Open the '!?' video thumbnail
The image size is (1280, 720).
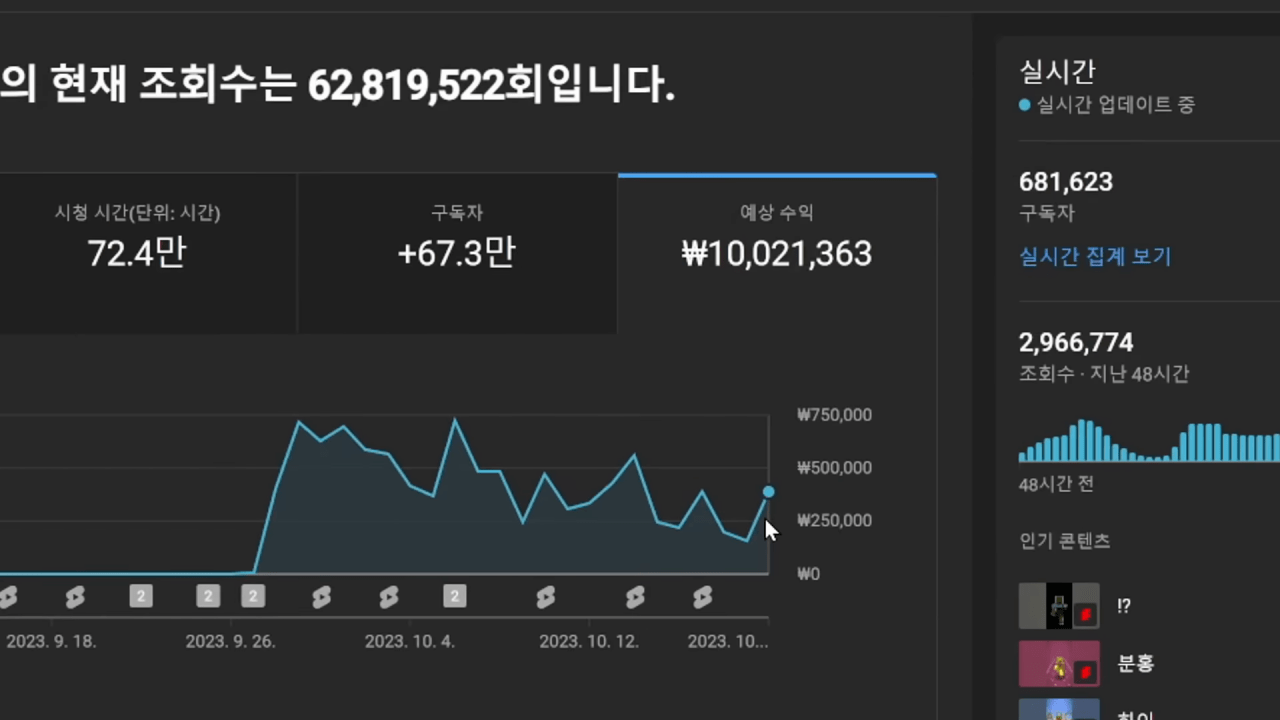pos(1059,606)
